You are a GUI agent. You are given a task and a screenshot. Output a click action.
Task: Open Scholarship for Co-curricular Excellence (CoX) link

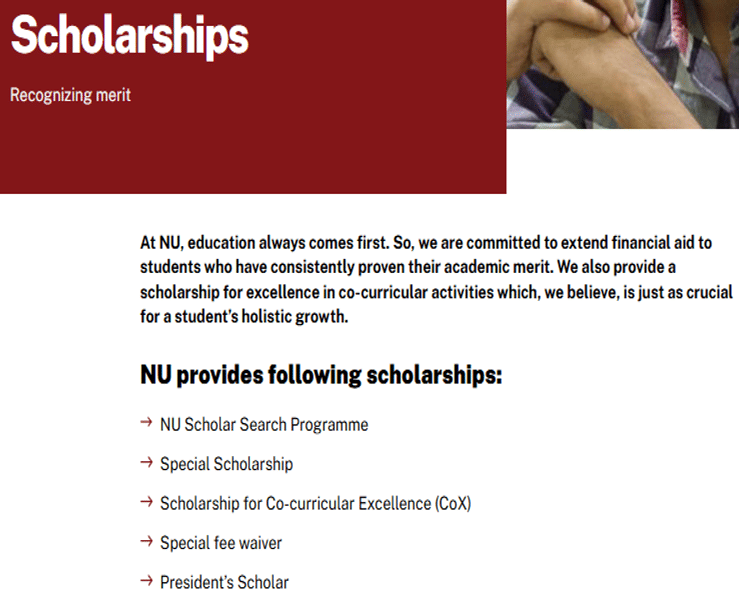click(315, 504)
